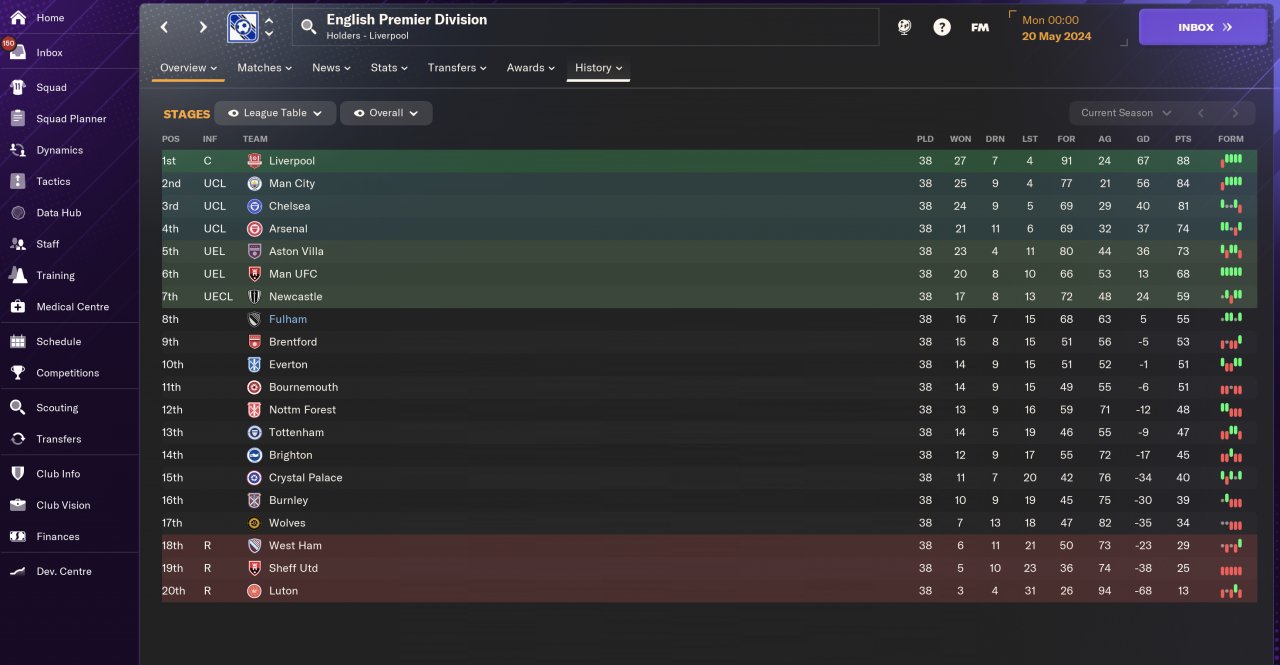Screen dimensions: 1280x665
Task: Open the Overall filter dropdown
Action: [386, 113]
